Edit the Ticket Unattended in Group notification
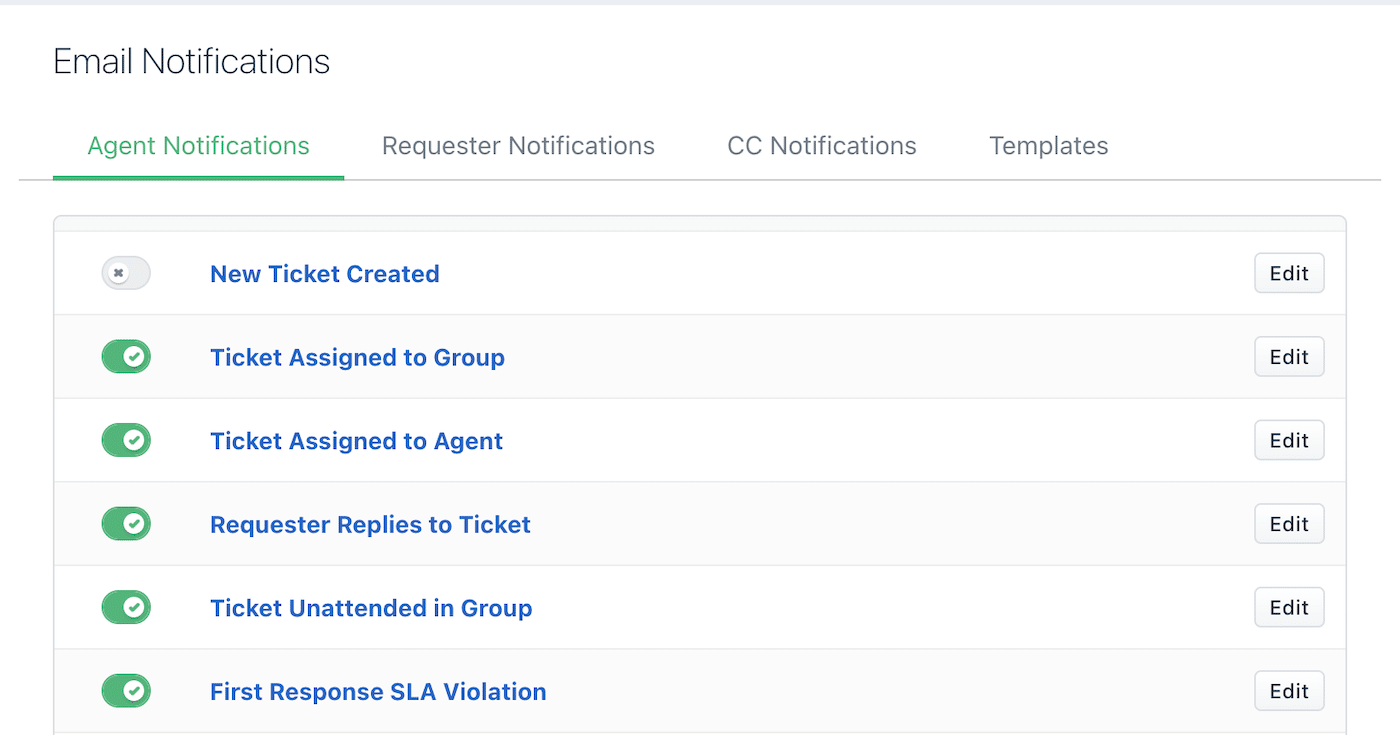 pyautogui.click(x=1288, y=607)
